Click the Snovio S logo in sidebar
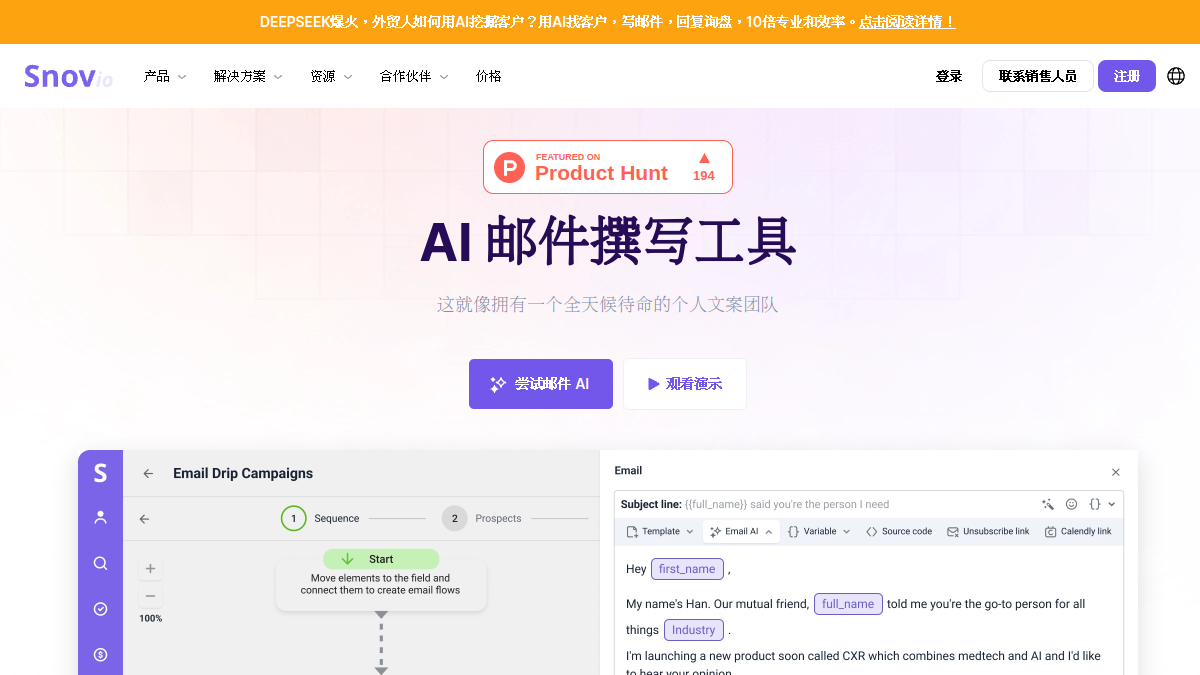The width and height of the screenshot is (1200, 675). click(100, 473)
